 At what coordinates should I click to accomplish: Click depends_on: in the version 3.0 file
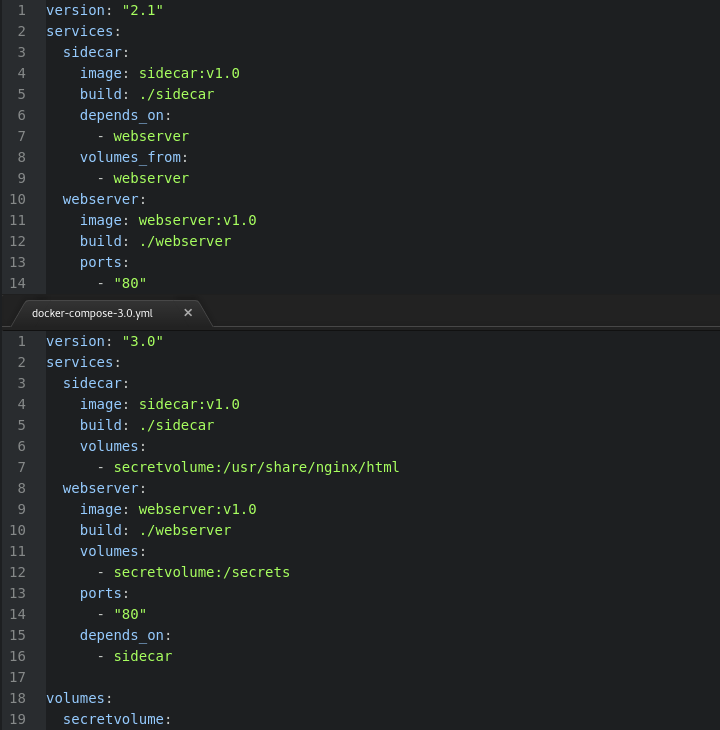[125, 635]
